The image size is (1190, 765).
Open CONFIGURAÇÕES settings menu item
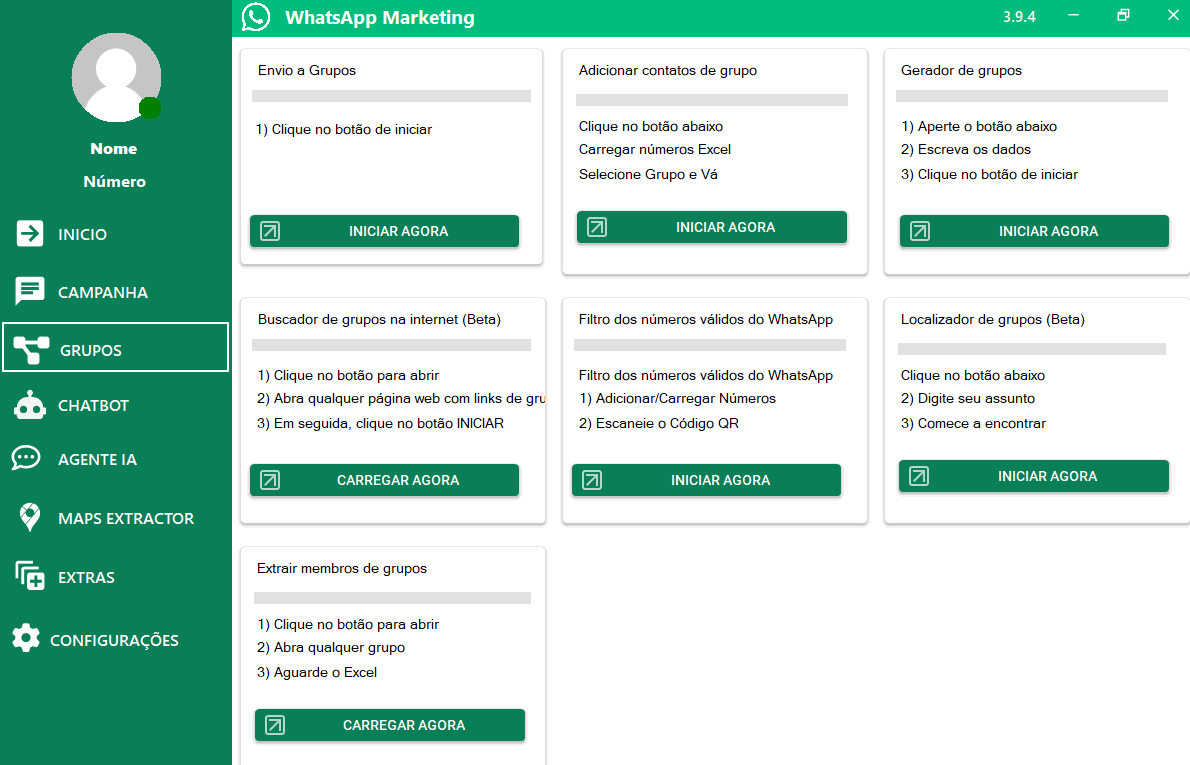tap(115, 640)
